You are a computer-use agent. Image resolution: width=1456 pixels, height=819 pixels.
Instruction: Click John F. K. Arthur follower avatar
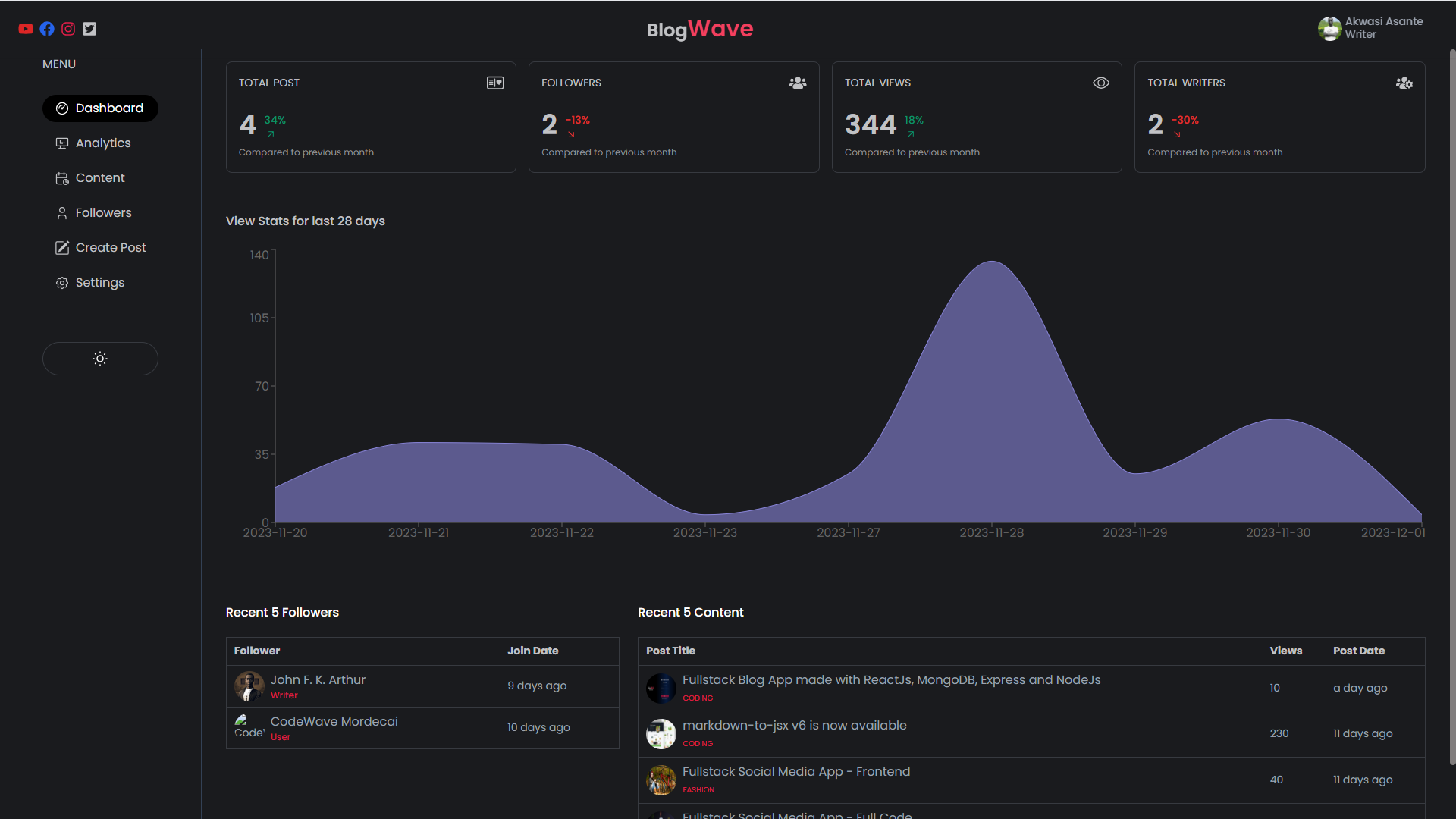(x=249, y=686)
